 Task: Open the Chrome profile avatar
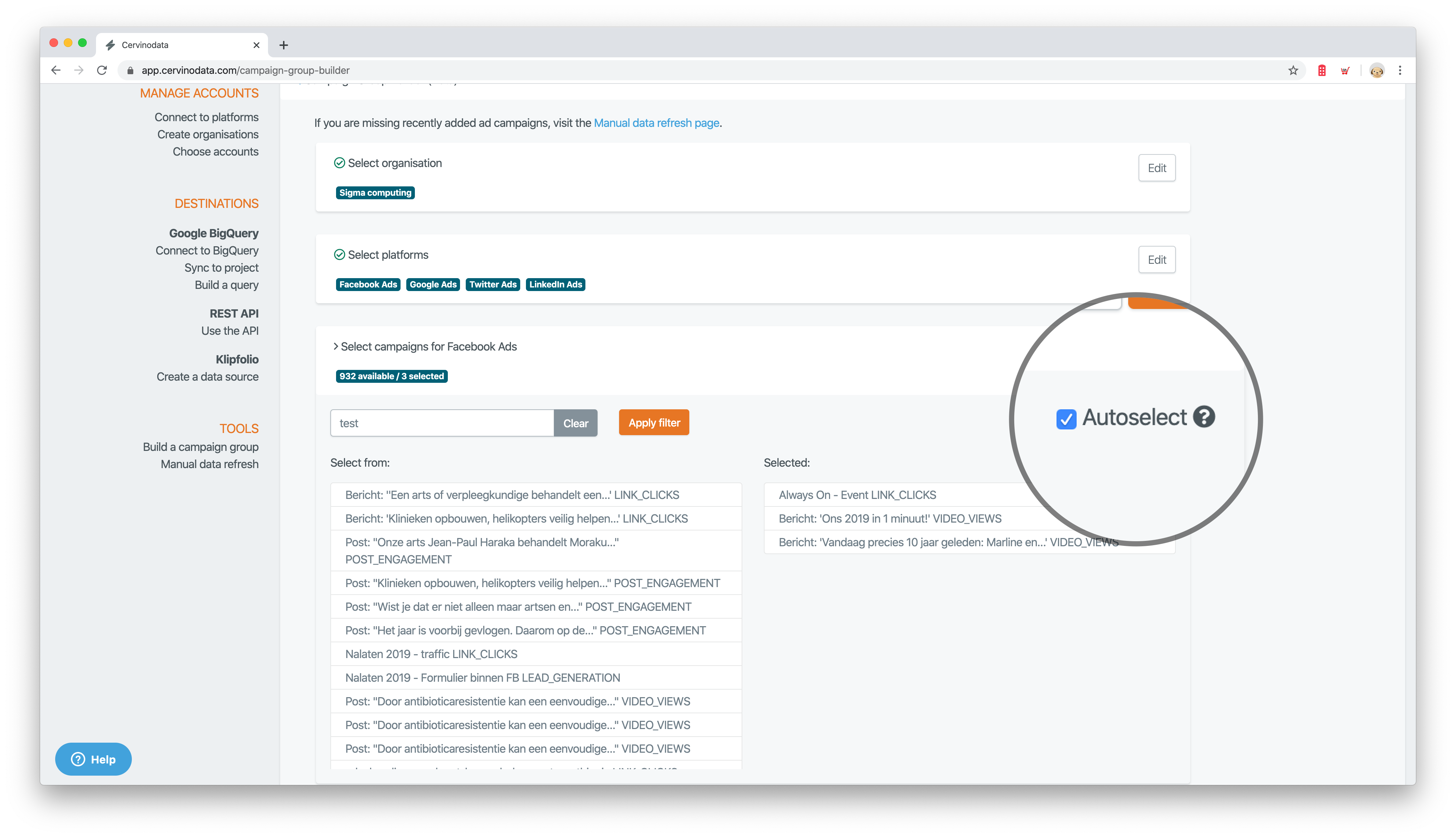[1376, 70]
